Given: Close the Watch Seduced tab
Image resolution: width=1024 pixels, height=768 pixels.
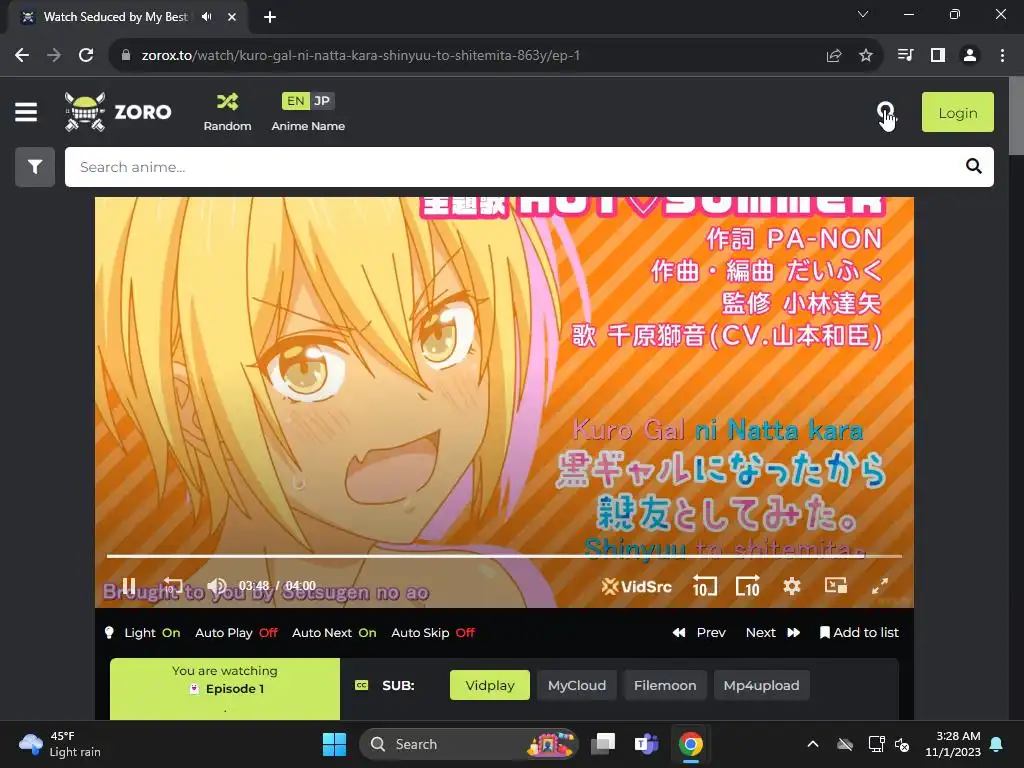Looking at the screenshot, I should click(232, 17).
